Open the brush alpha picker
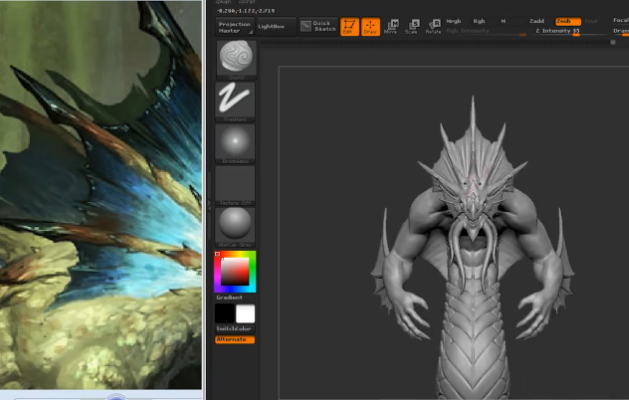This screenshot has width=629, height=400. [235, 143]
